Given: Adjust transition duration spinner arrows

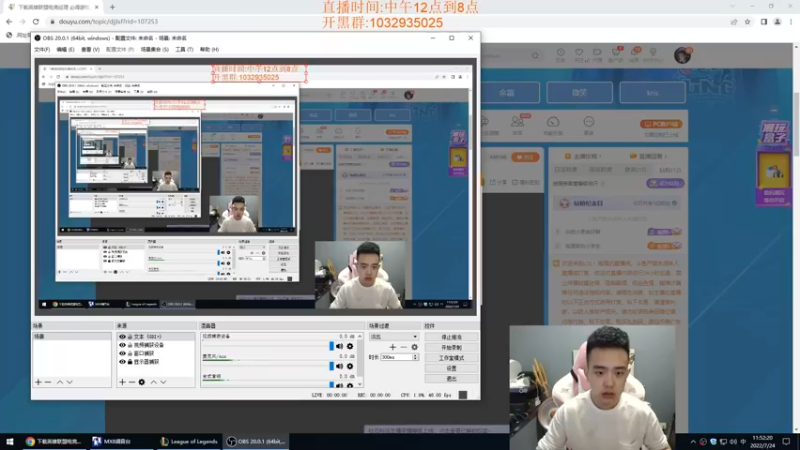Looking at the screenshot, I should point(415,357).
